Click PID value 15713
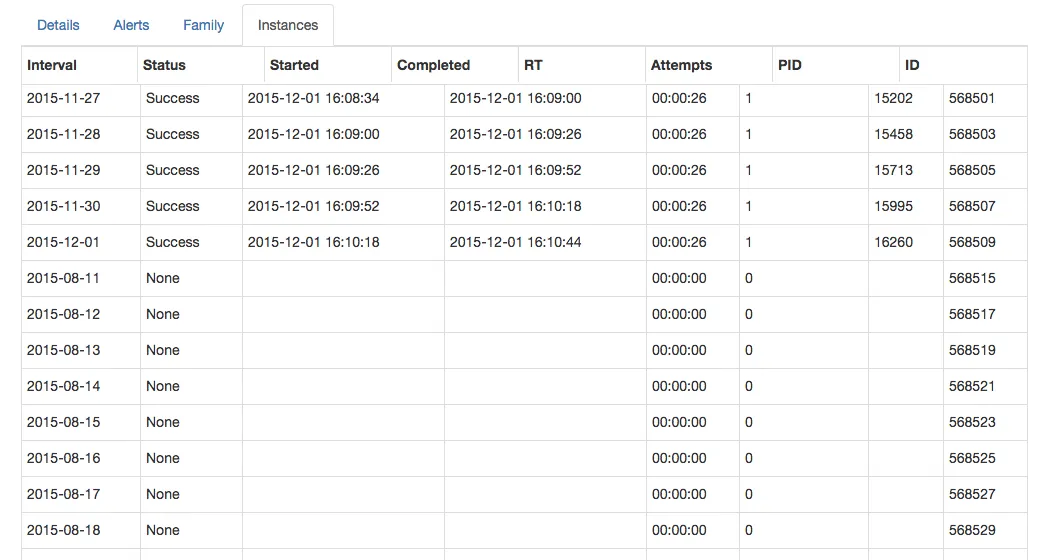1049x560 pixels. click(893, 170)
